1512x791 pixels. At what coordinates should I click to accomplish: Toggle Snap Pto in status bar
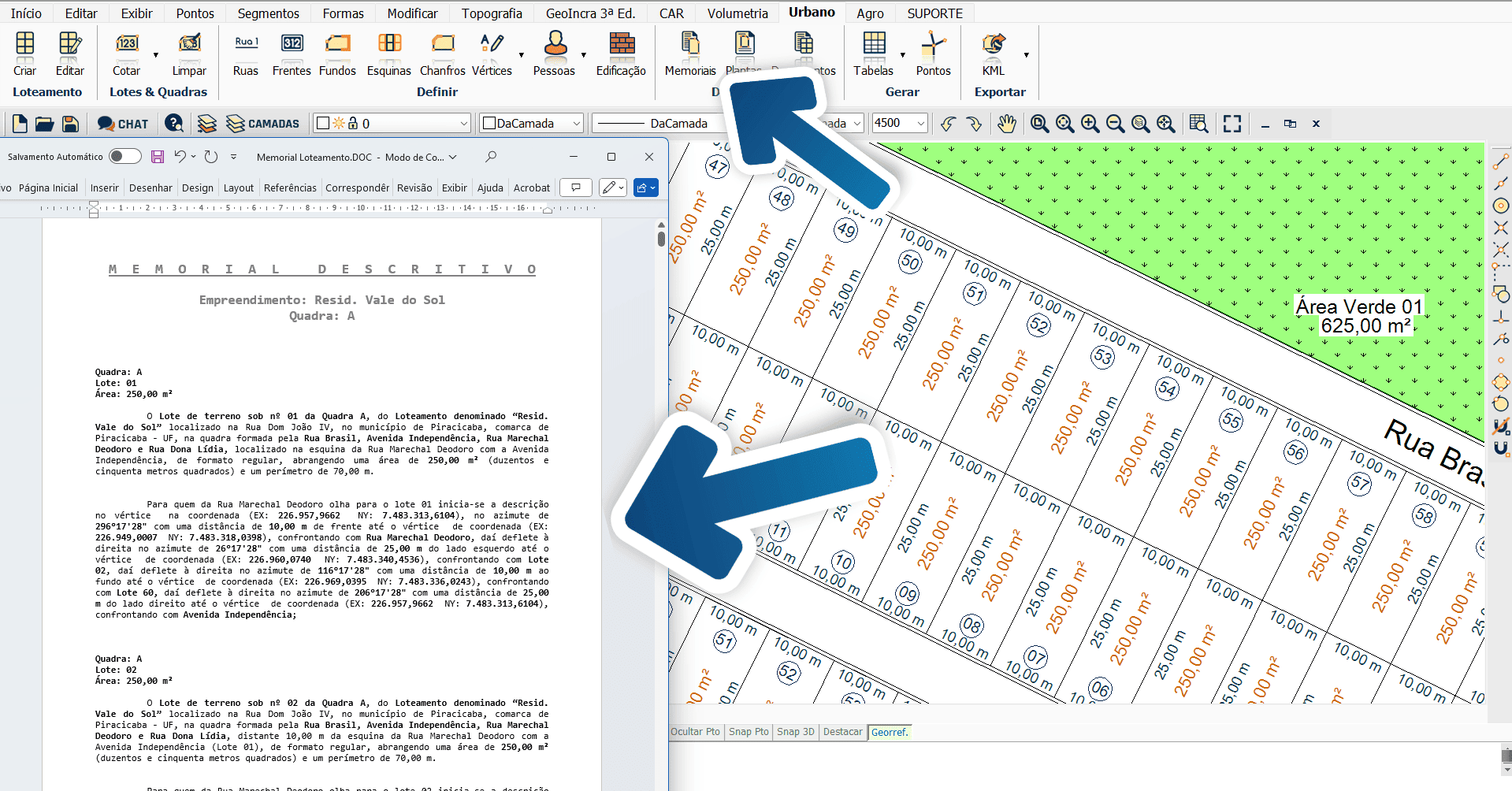(x=749, y=732)
